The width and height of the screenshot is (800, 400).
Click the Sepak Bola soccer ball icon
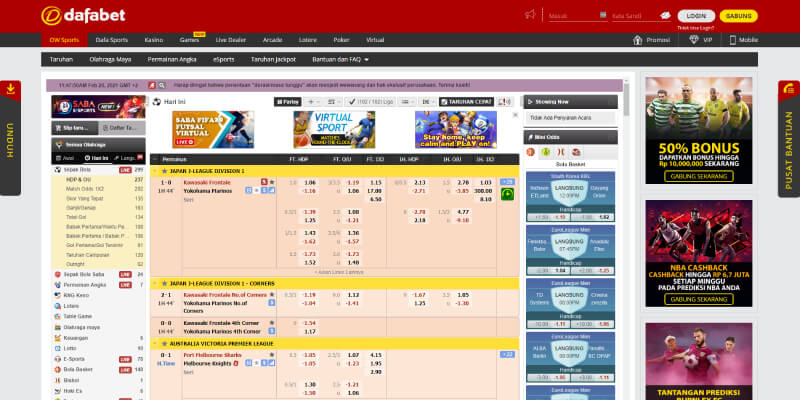click(58, 169)
